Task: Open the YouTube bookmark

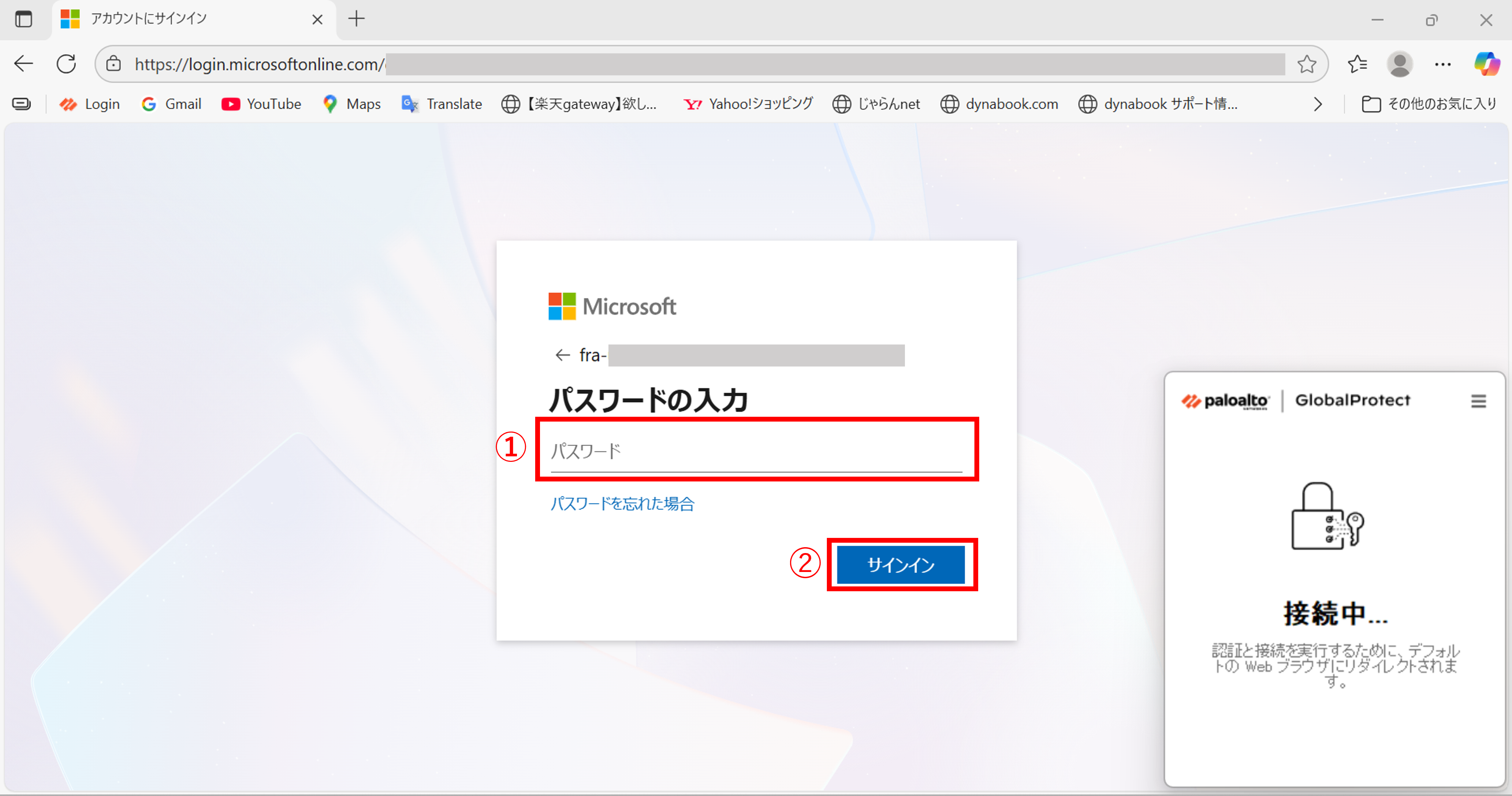Action: coord(261,105)
